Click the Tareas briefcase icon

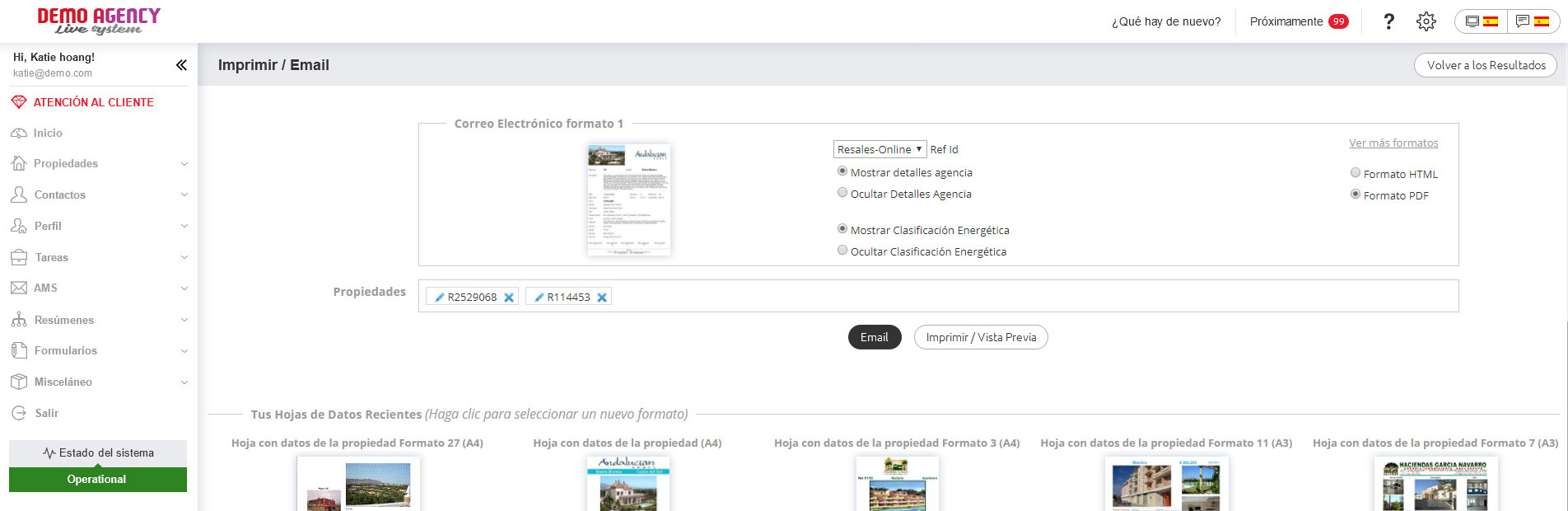coord(19,257)
